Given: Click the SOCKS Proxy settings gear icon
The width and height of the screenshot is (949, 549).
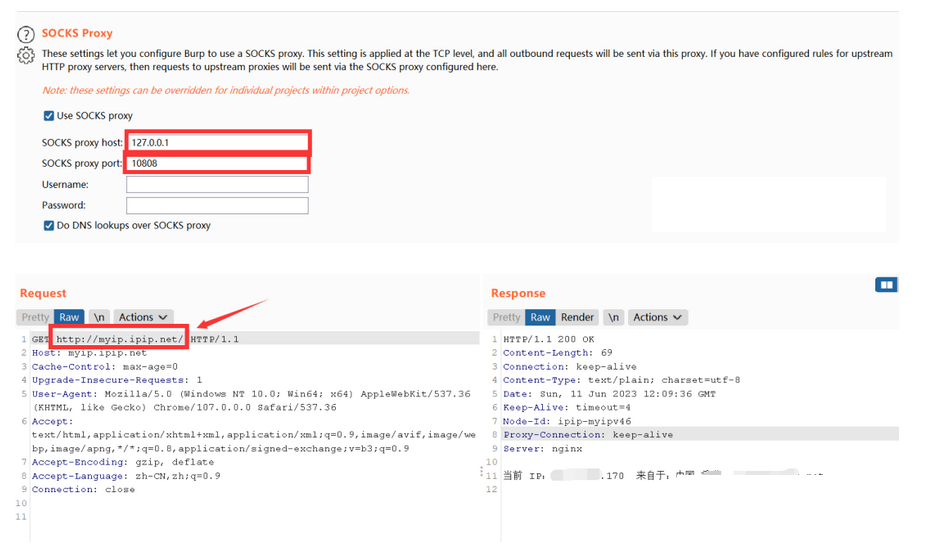Looking at the screenshot, I should (x=26, y=56).
